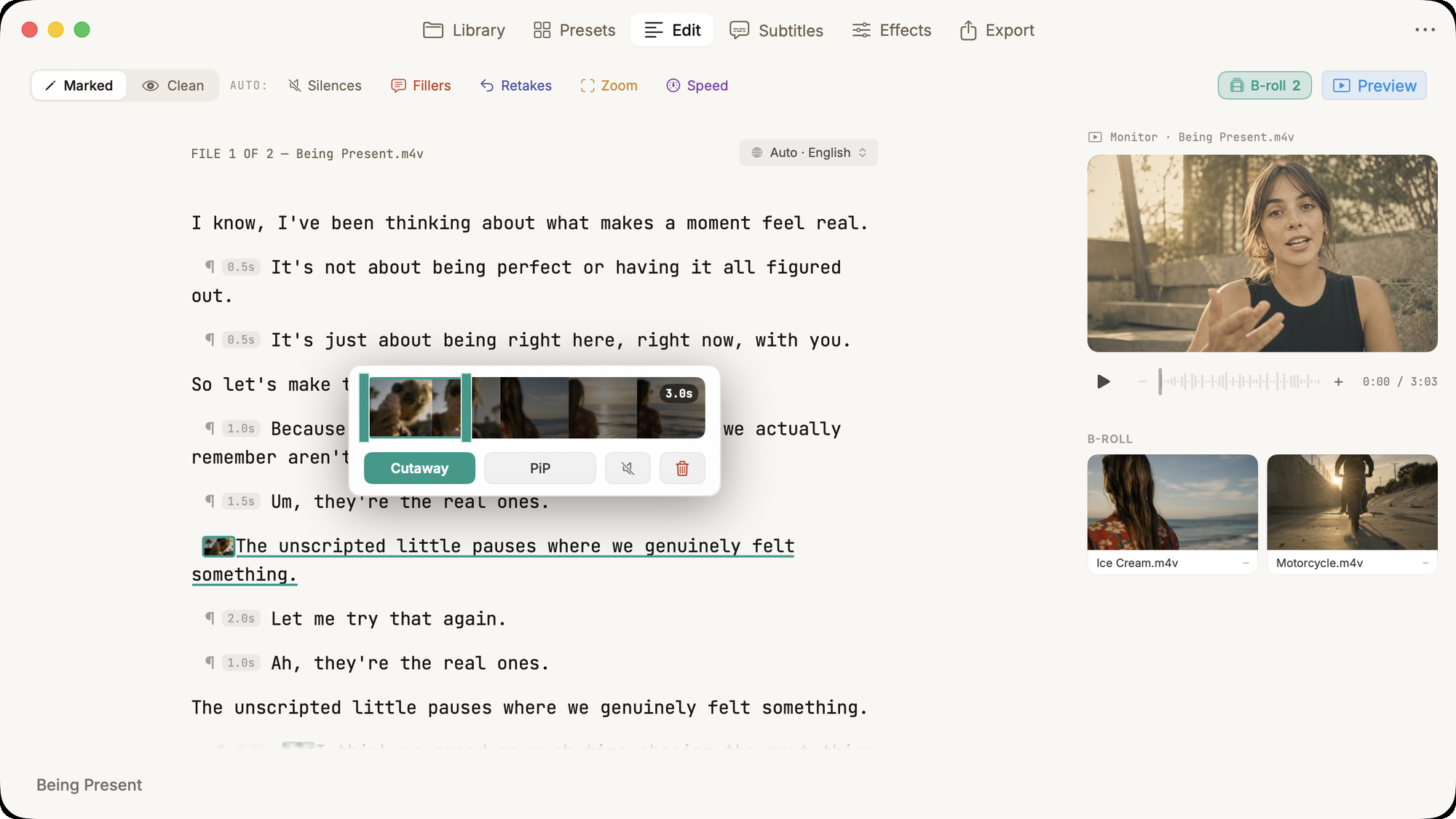This screenshot has height=819, width=1456.
Task: Click the B-roll 2 button
Action: 1265,85
